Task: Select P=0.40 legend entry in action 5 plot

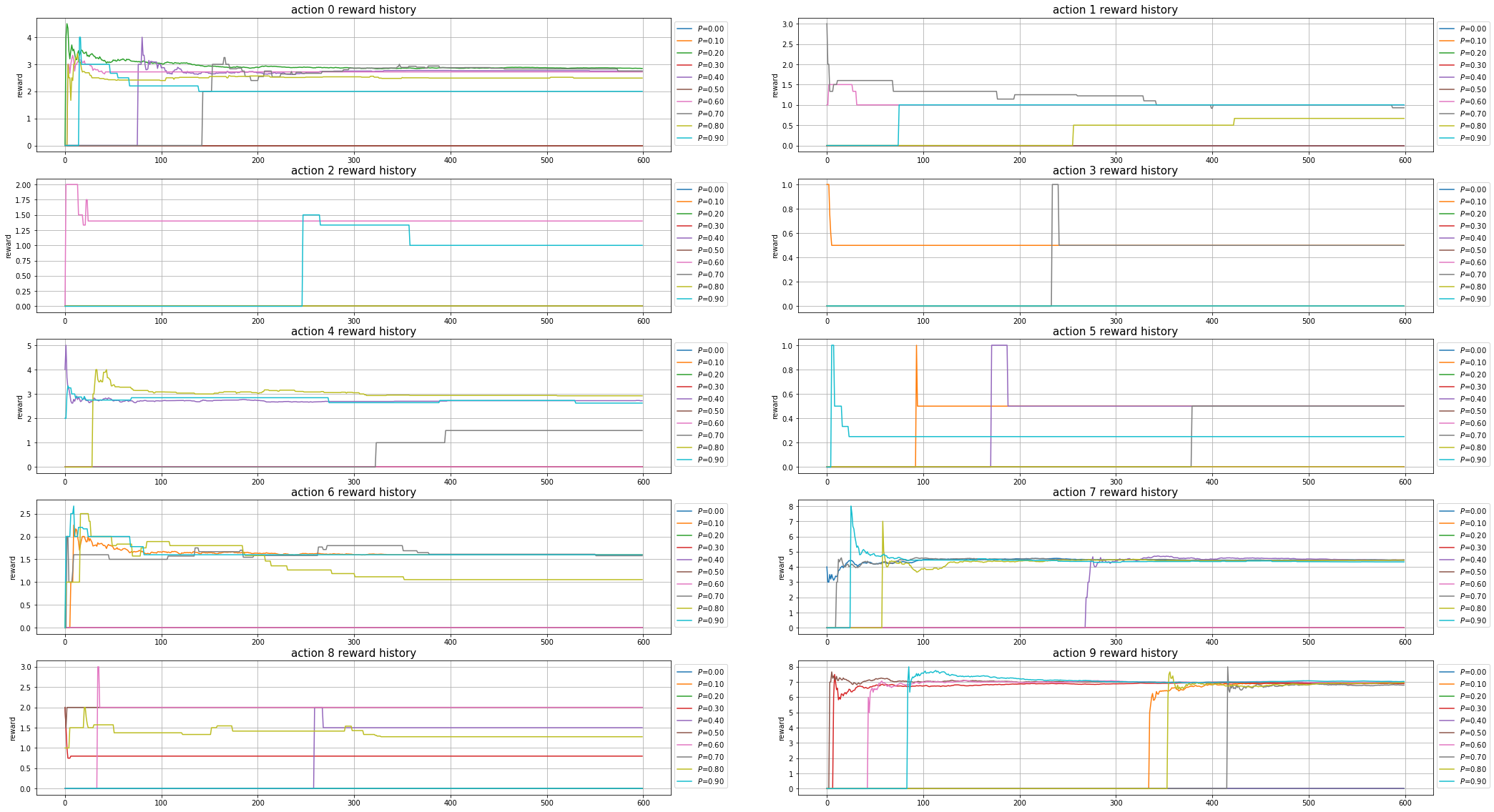Action: pos(1473,399)
